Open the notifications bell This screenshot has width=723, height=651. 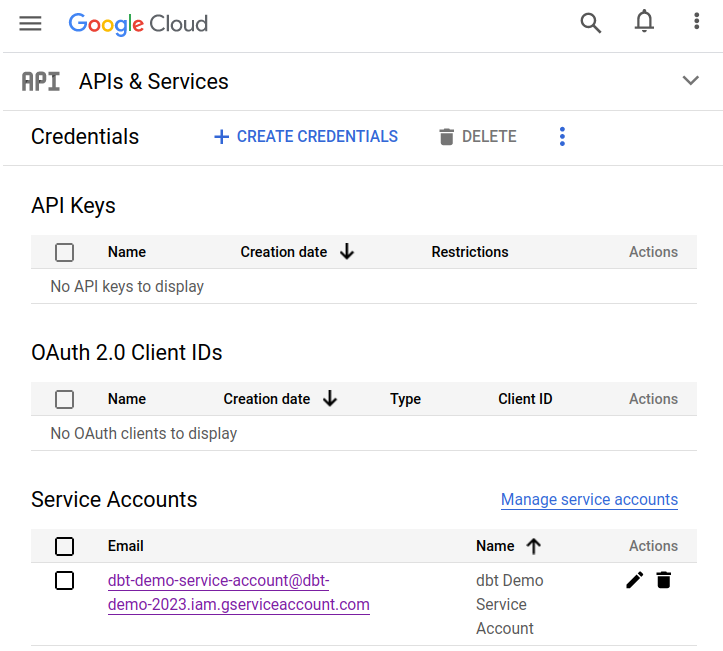pos(645,22)
